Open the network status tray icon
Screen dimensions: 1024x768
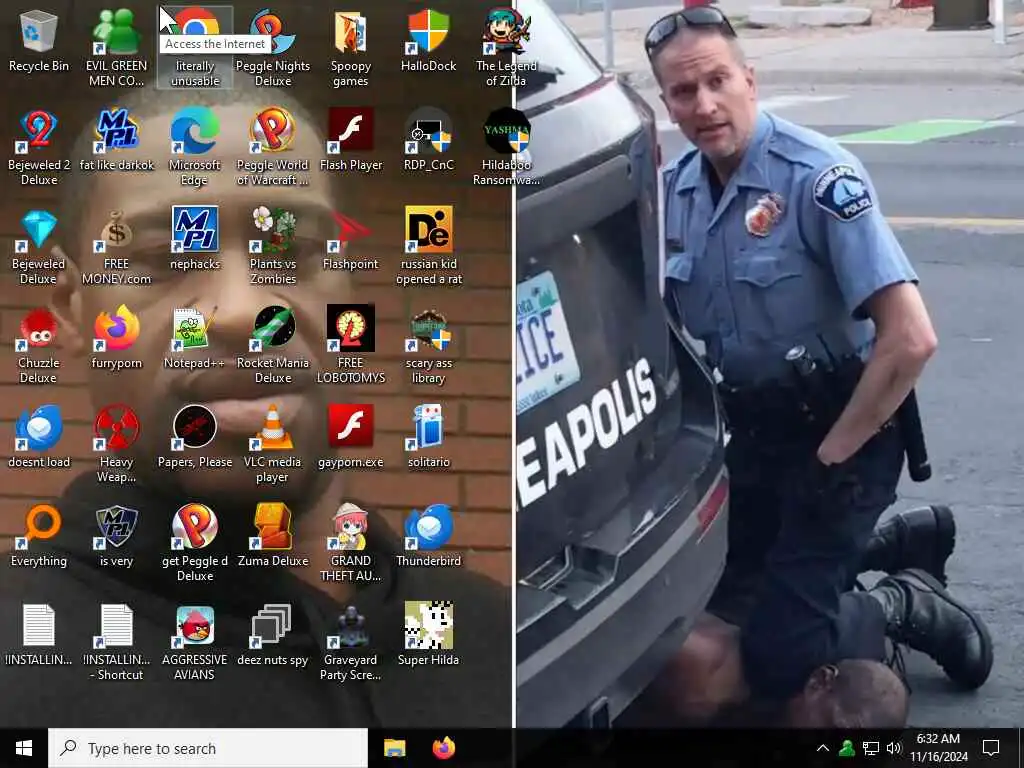pyautogui.click(x=871, y=748)
